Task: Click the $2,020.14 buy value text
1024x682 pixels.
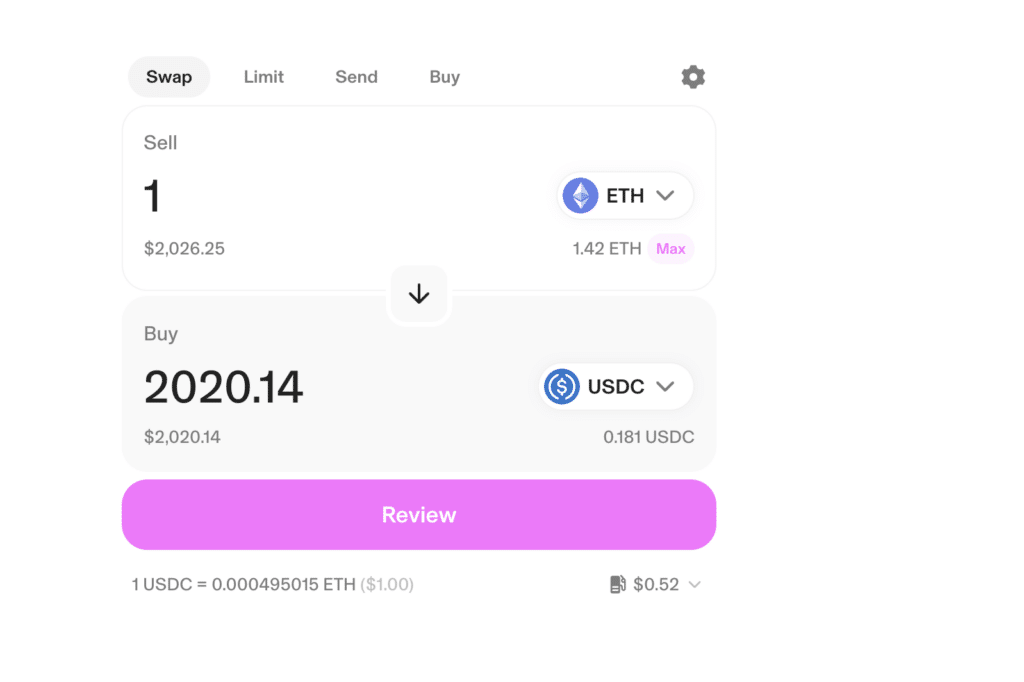Action: point(182,437)
